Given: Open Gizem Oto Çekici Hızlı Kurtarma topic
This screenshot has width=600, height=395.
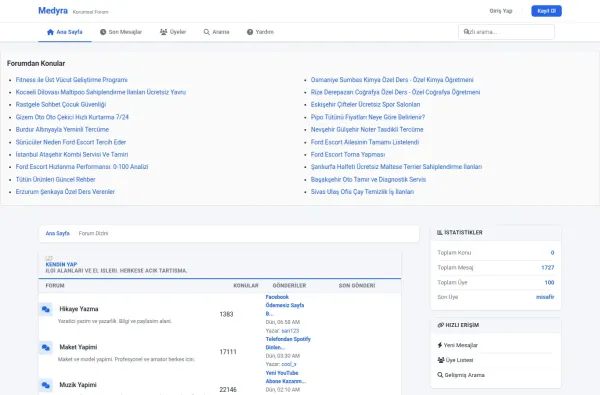Looking at the screenshot, I should point(72,117).
